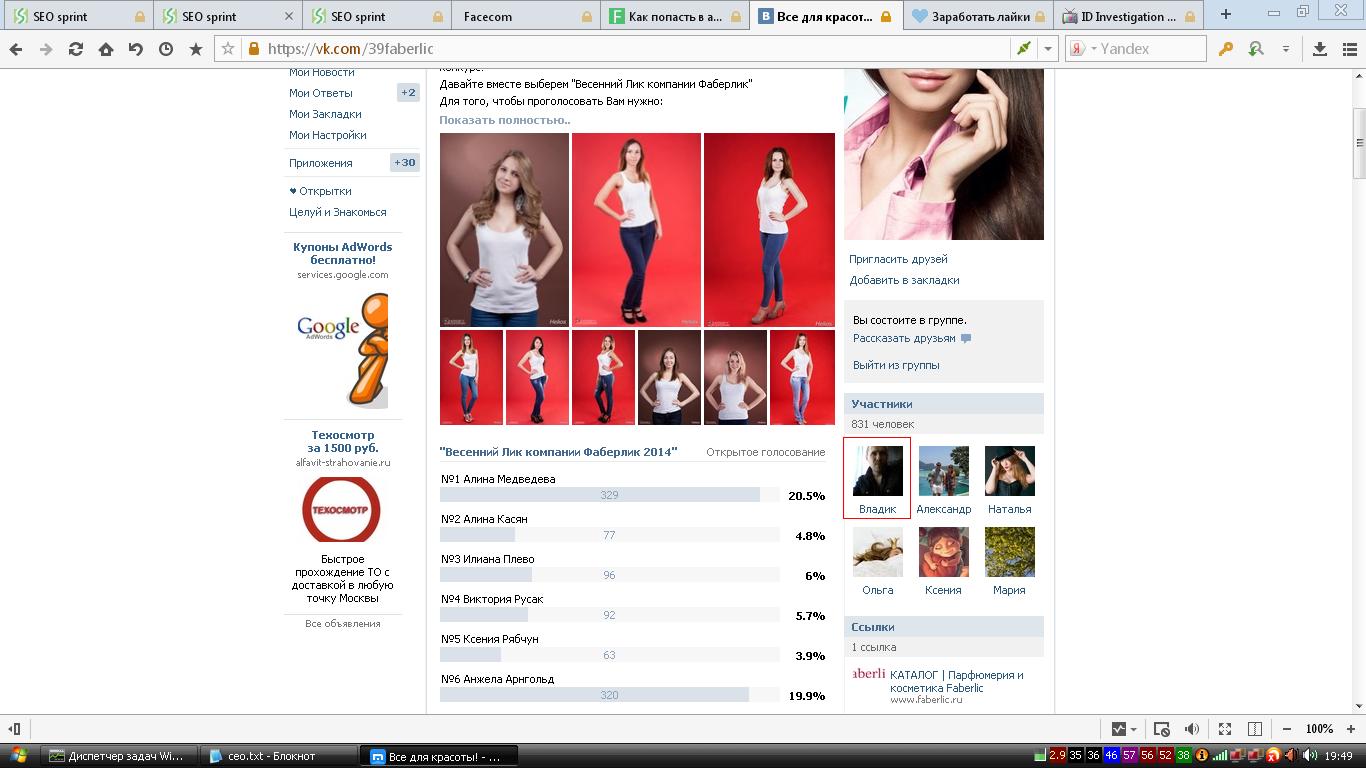
Task: Open Все объявления link
Action: (343, 624)
